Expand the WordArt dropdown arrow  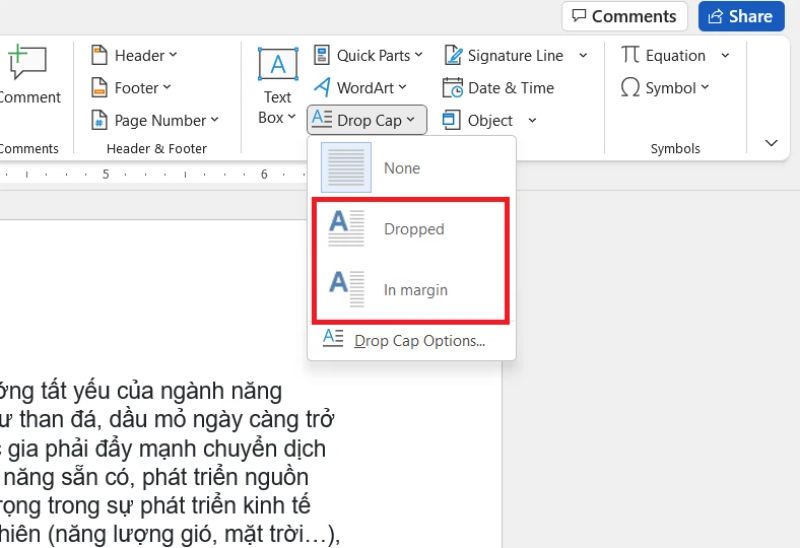click(402, 87)
